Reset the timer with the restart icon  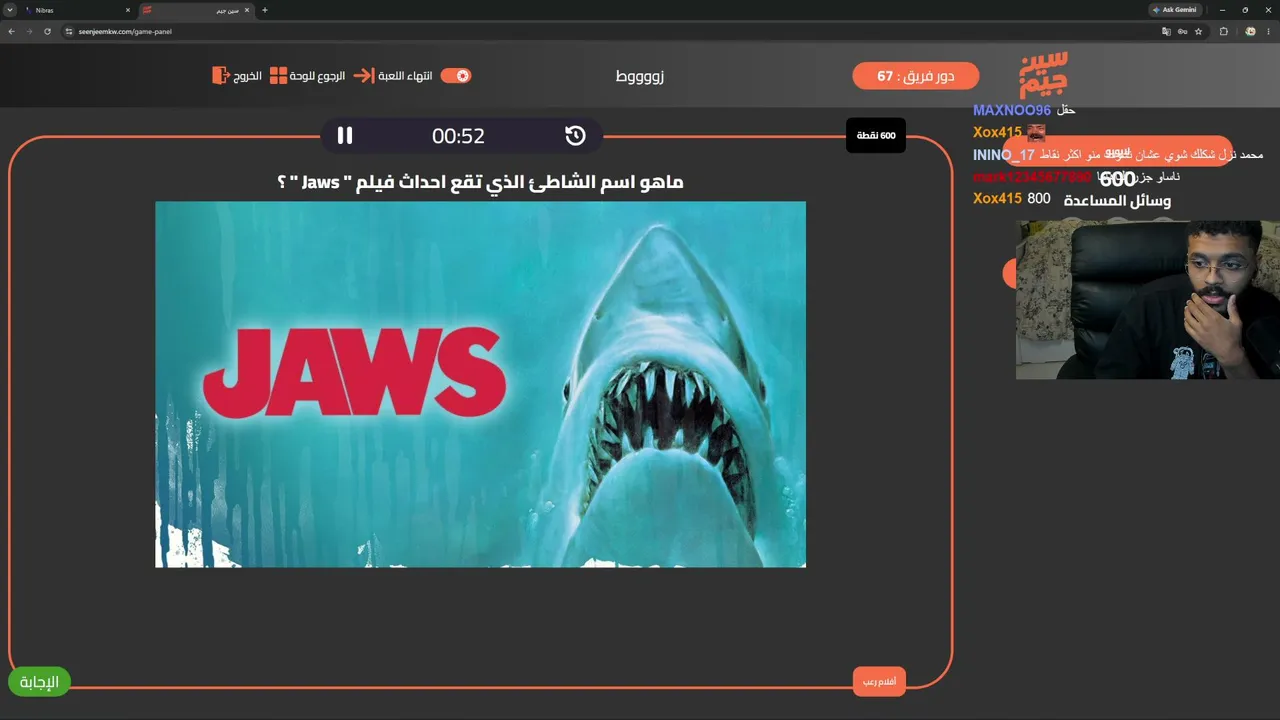coord(575,136)
